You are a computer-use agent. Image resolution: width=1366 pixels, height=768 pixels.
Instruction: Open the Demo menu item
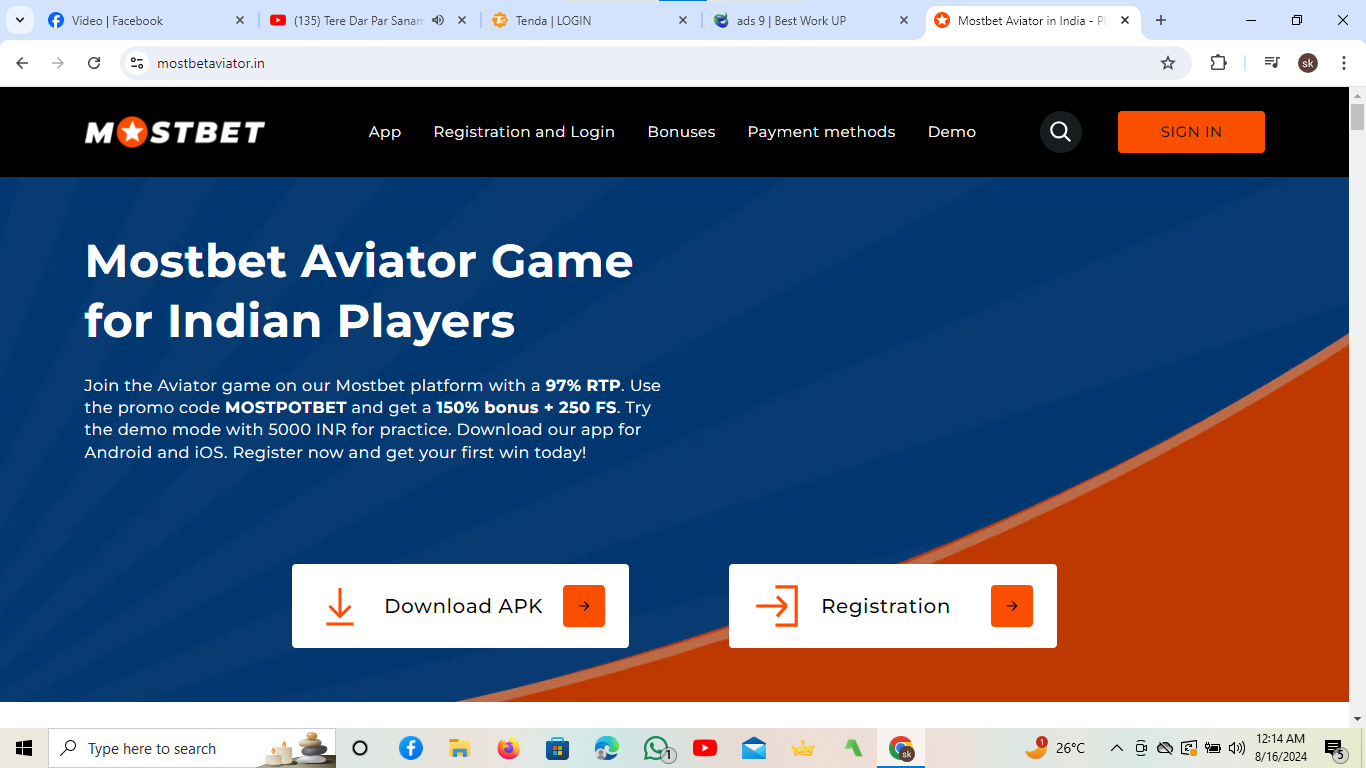[952, 132]
